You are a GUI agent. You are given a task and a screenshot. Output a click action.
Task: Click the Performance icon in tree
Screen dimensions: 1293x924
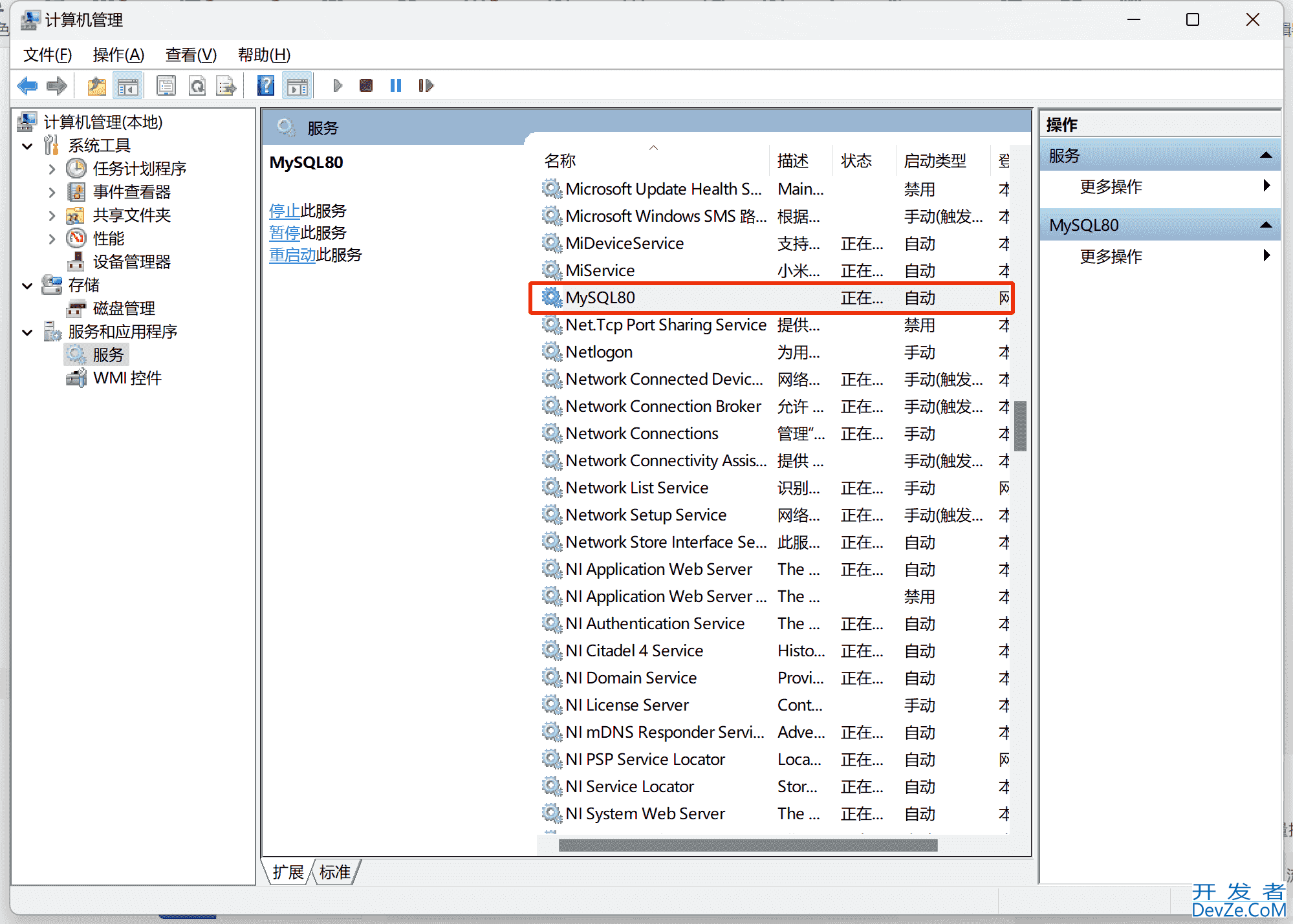pyautogui.click(x=76, y=239)
